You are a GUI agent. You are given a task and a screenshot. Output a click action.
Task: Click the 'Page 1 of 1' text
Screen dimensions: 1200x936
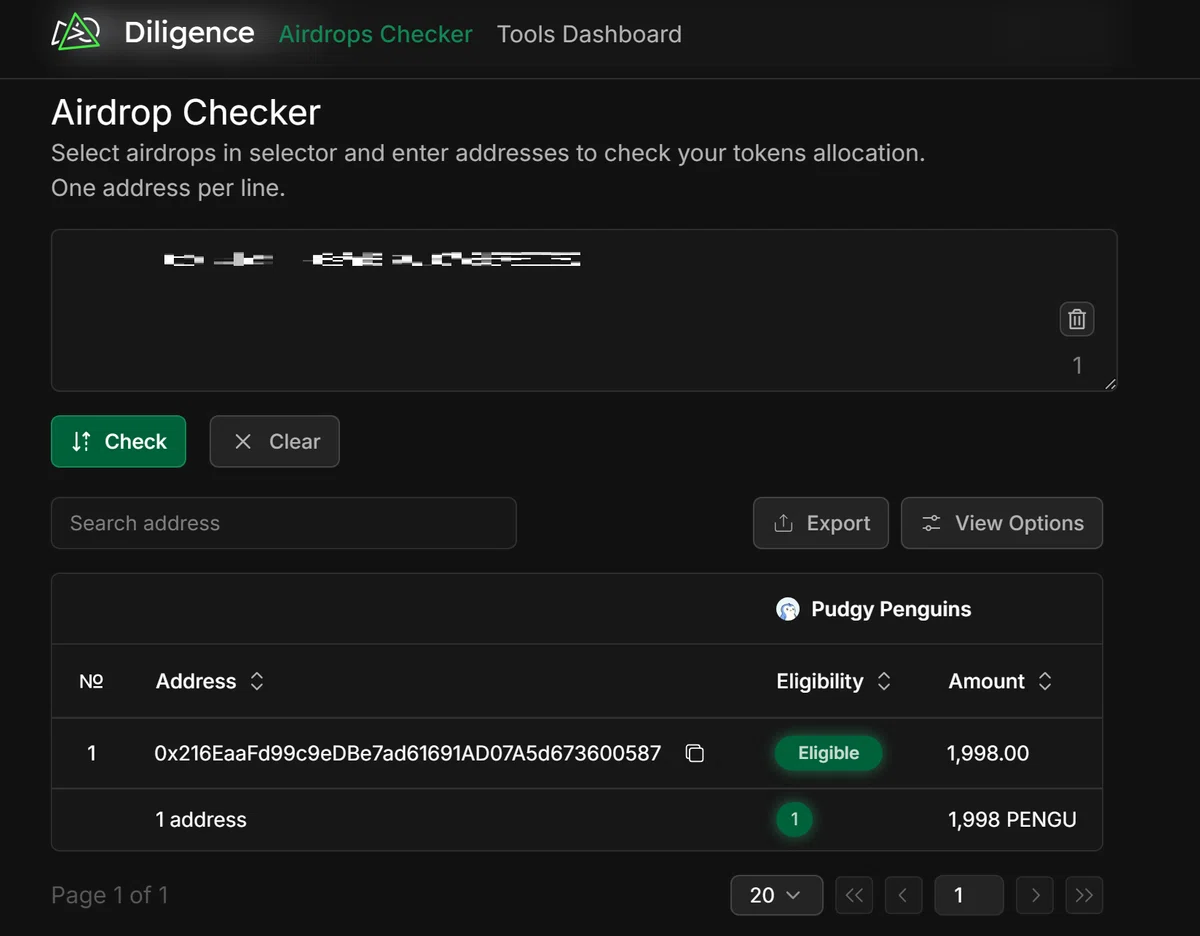tap(110, 895)
